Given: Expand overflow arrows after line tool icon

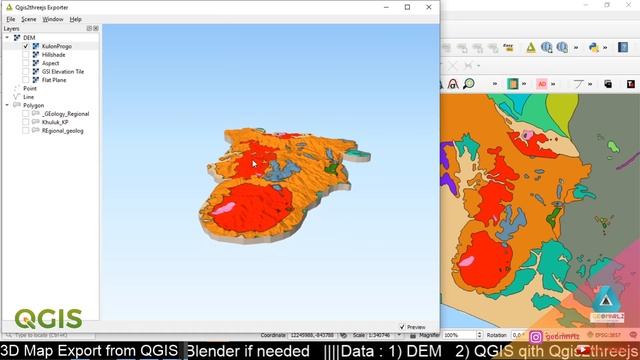Looking at the screenshot, I should (590, 84).
